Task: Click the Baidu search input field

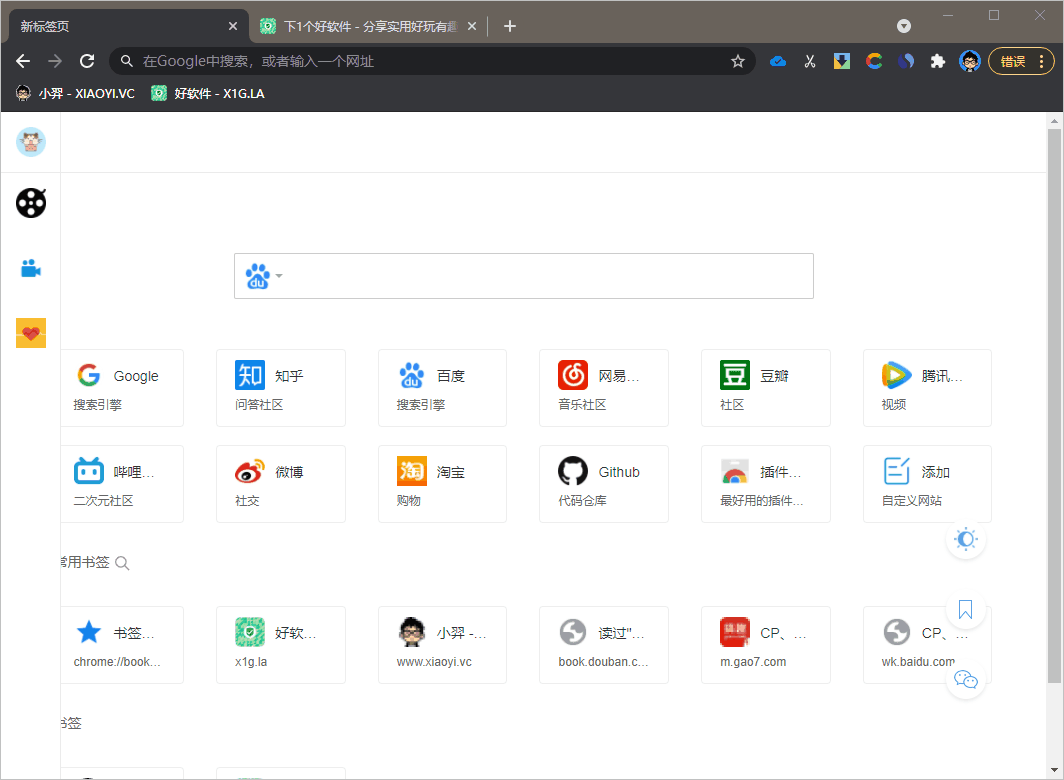Action: [545, 276]
